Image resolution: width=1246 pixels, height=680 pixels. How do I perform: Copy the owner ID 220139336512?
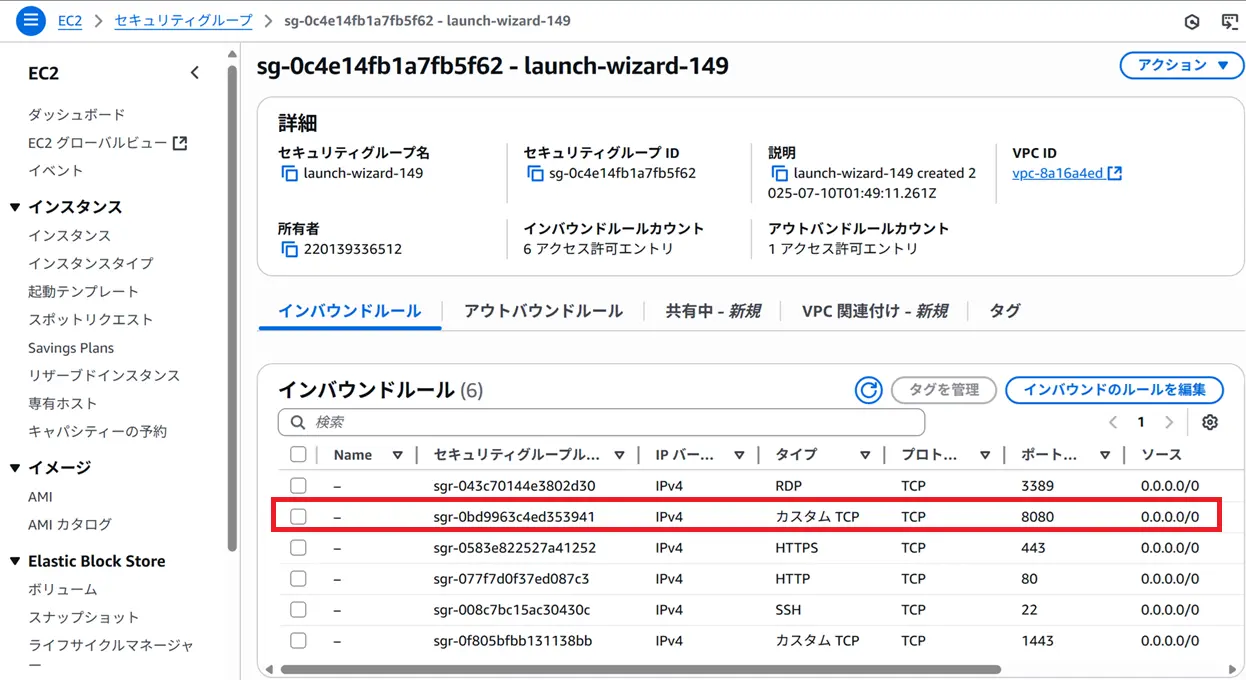[289, 249]
